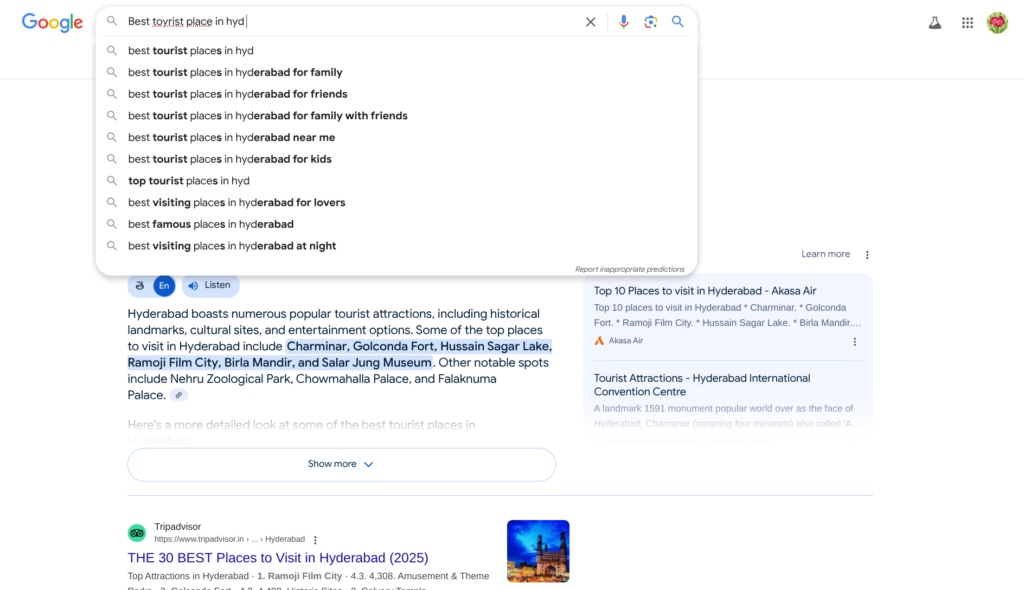
Task: Open three-dot menu beside Tripadvisor URL
Action: (315, 540)
